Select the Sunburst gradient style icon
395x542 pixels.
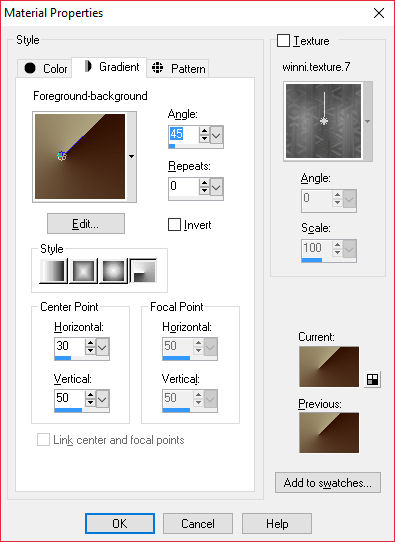pyautogui.click(x=113, y=271)
